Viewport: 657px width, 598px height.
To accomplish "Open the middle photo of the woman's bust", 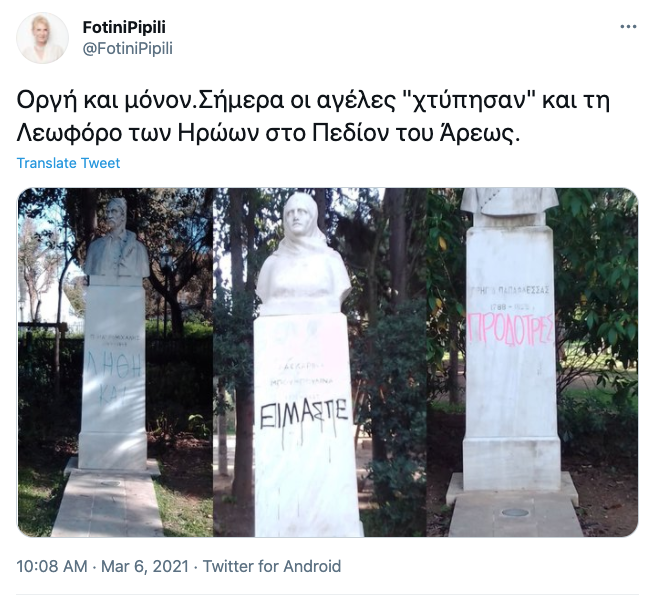I will 320,362.
